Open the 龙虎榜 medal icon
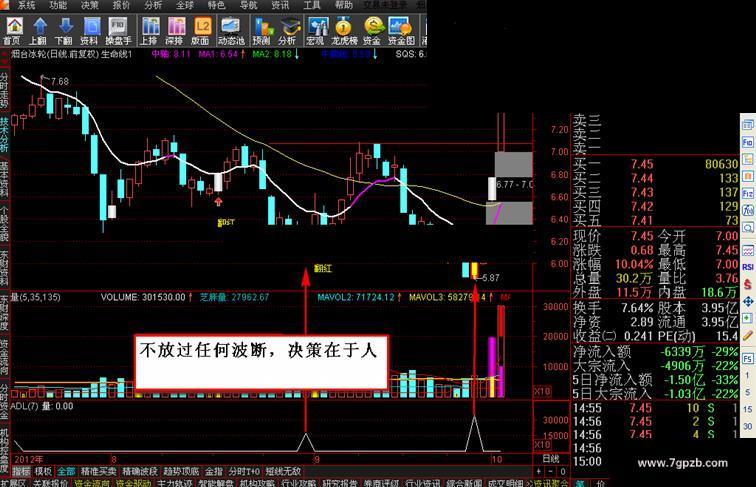Image resolution: width=756 pixels, height=487 pixels. point(344,31)
